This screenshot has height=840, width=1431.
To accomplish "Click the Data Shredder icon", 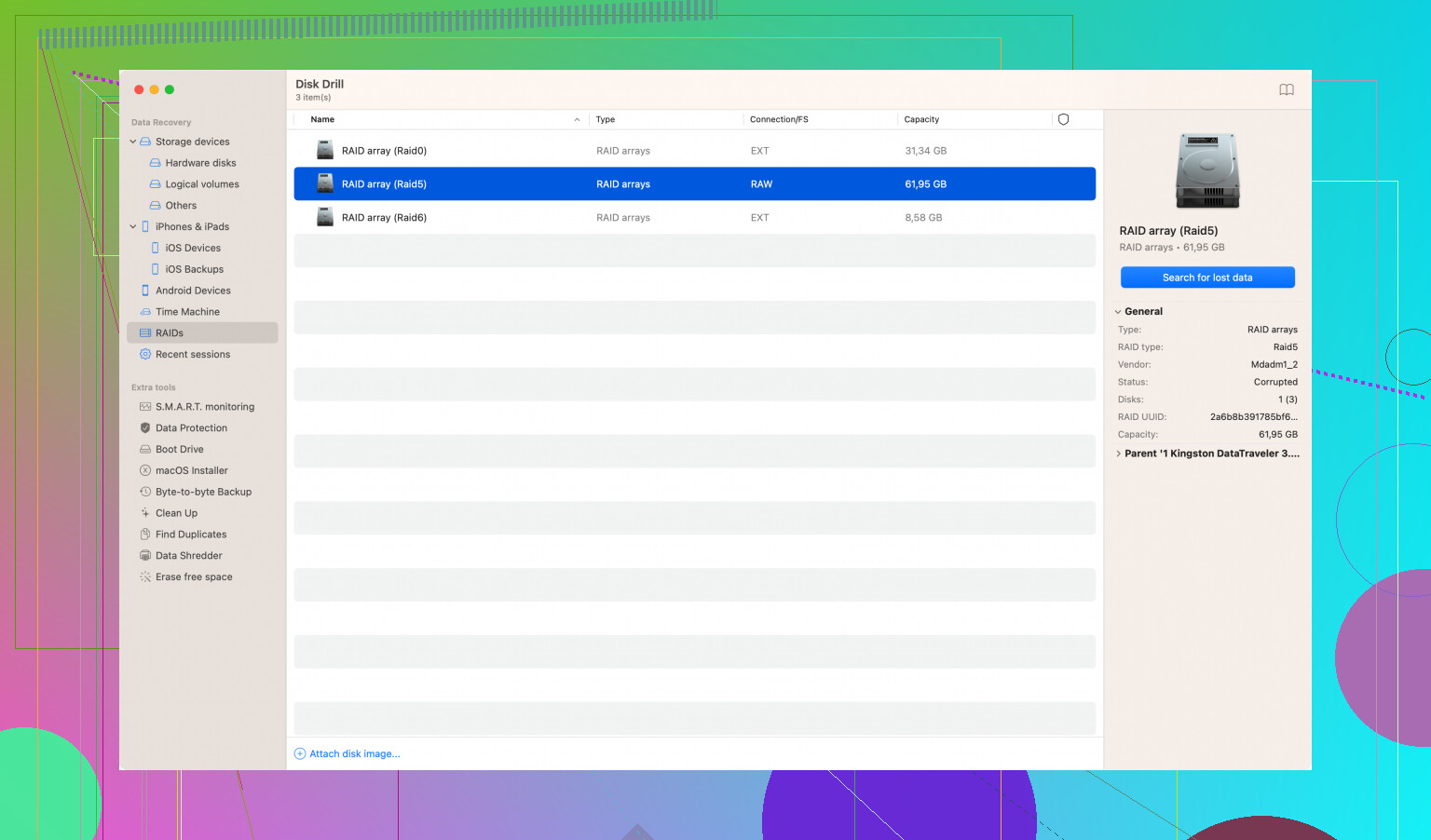I will tap(145, 556).
